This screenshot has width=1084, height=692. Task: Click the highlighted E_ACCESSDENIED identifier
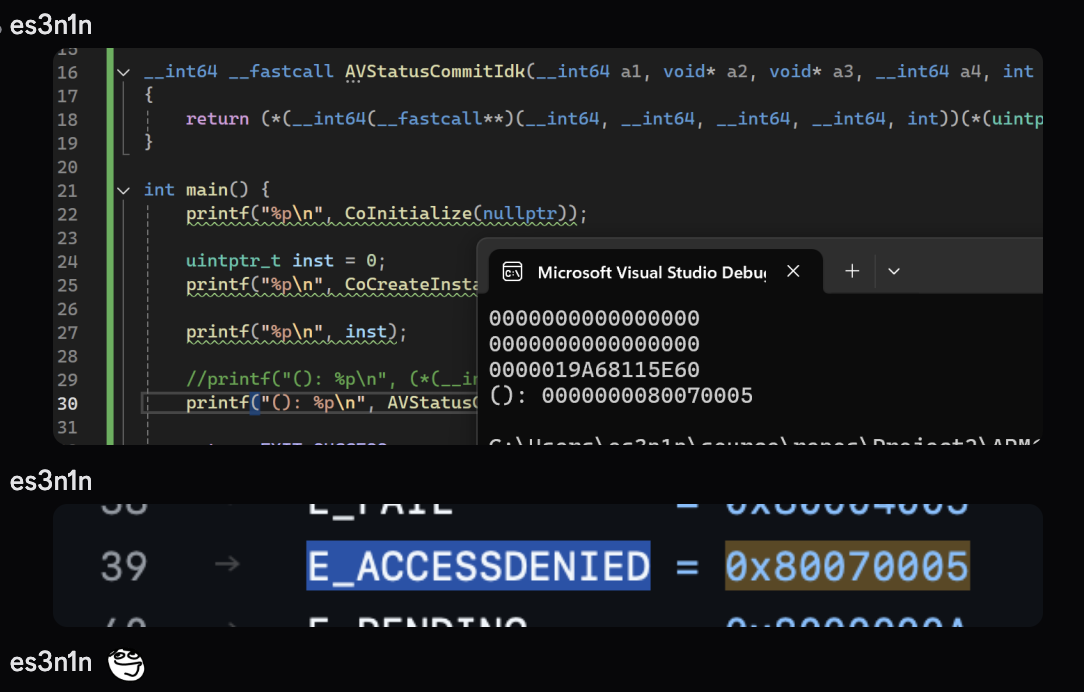pyautogui.click(x=478, y=565)
